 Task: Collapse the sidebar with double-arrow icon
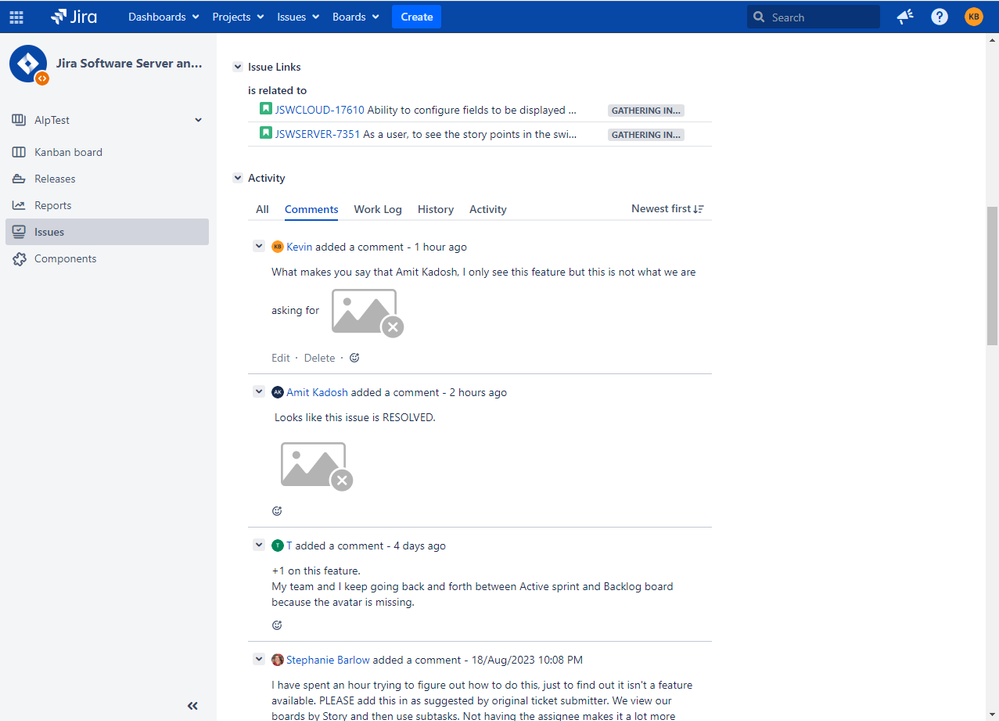[192, 706]
